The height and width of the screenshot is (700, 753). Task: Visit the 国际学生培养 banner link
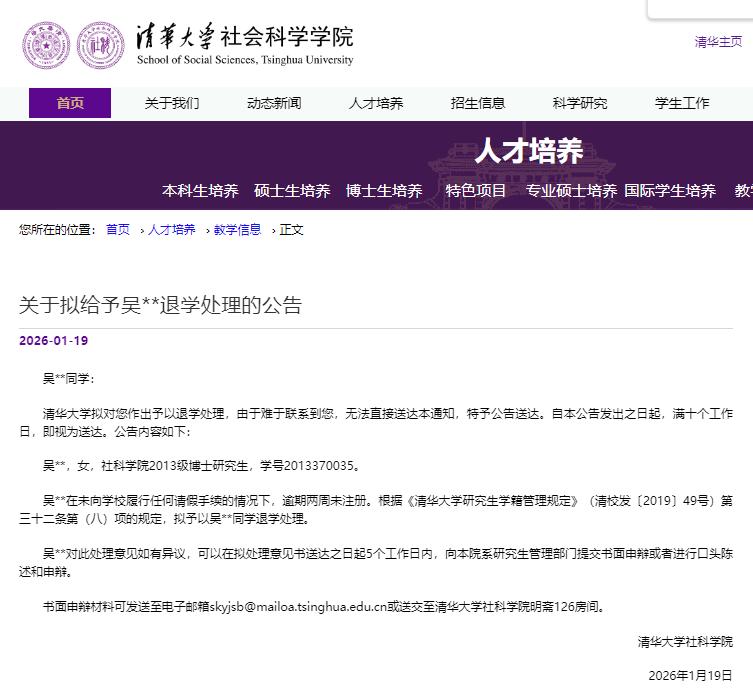670,191
